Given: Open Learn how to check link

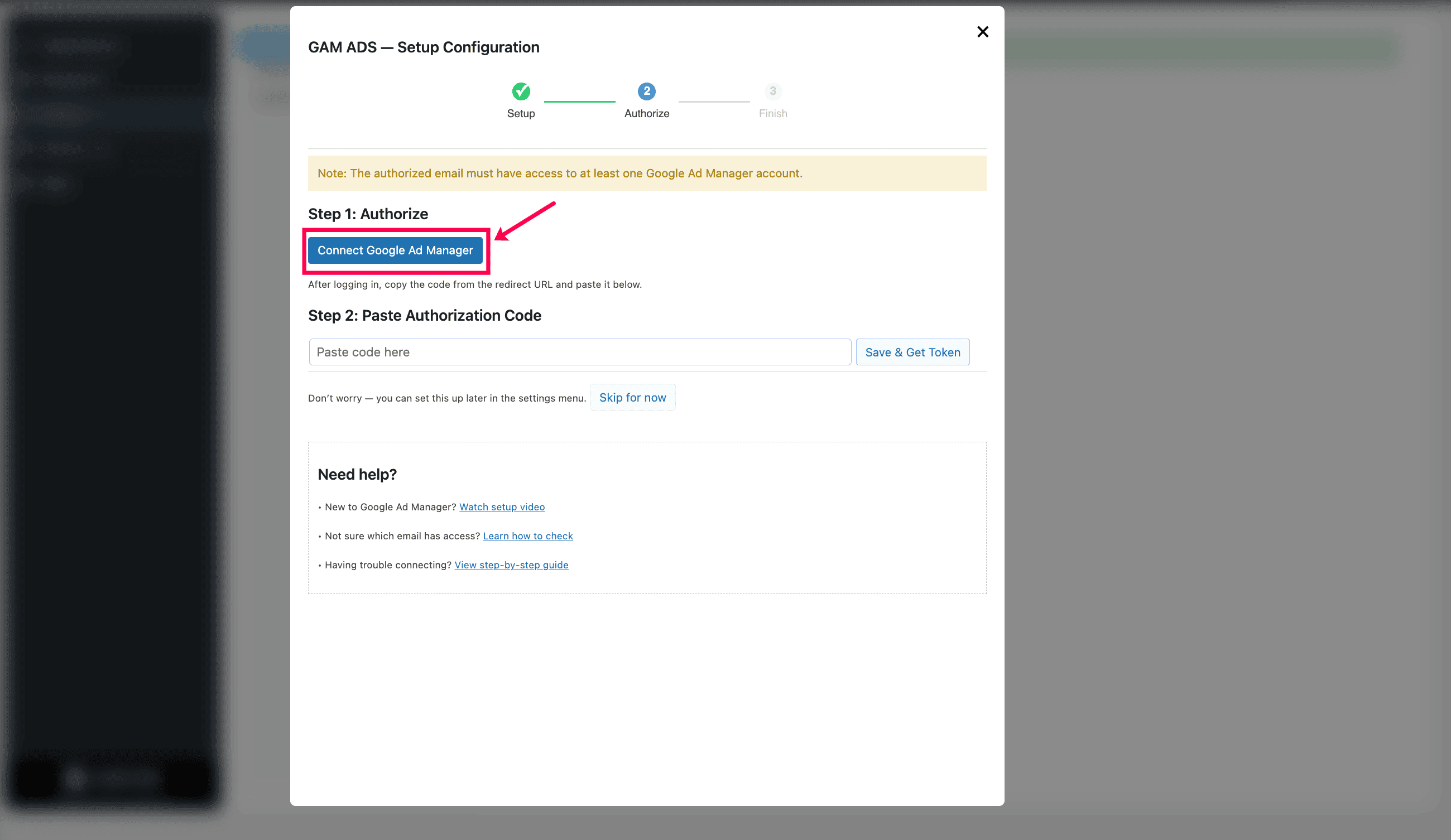Looking at the screenshot, I should click(x=527, y=535).
